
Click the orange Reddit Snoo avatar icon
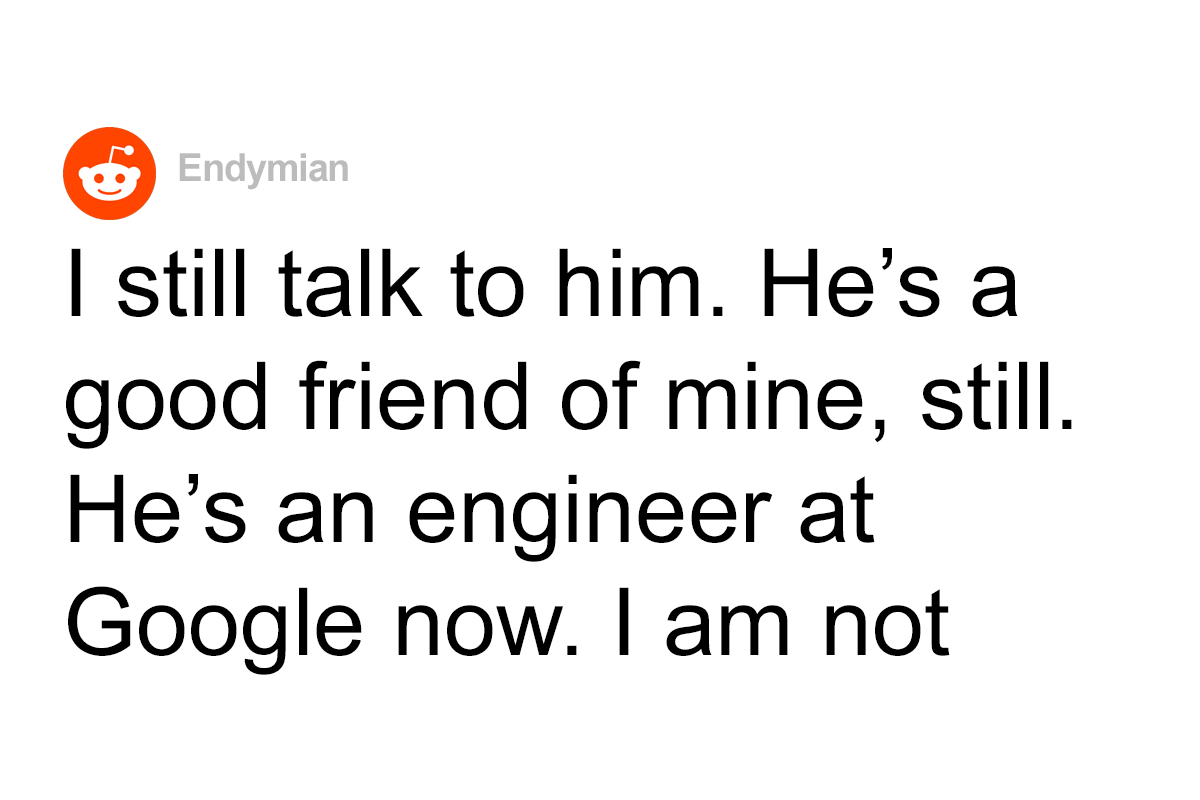pos(110,173)
